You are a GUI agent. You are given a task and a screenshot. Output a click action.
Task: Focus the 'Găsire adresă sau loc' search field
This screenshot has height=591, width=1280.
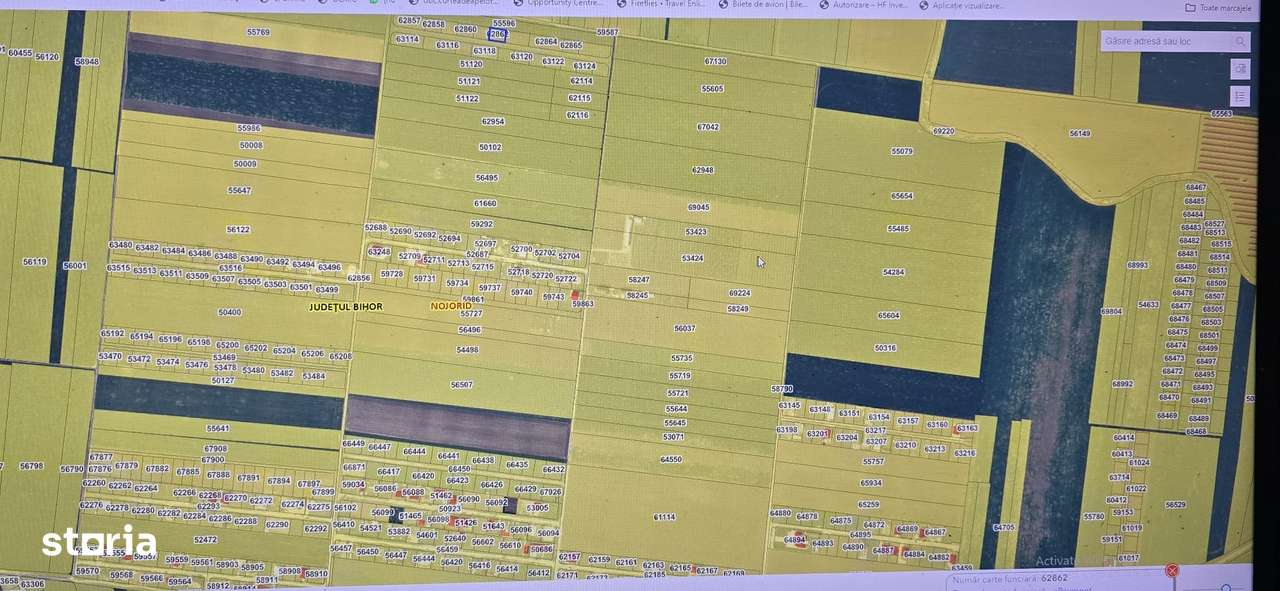[x=1166, y=42]
